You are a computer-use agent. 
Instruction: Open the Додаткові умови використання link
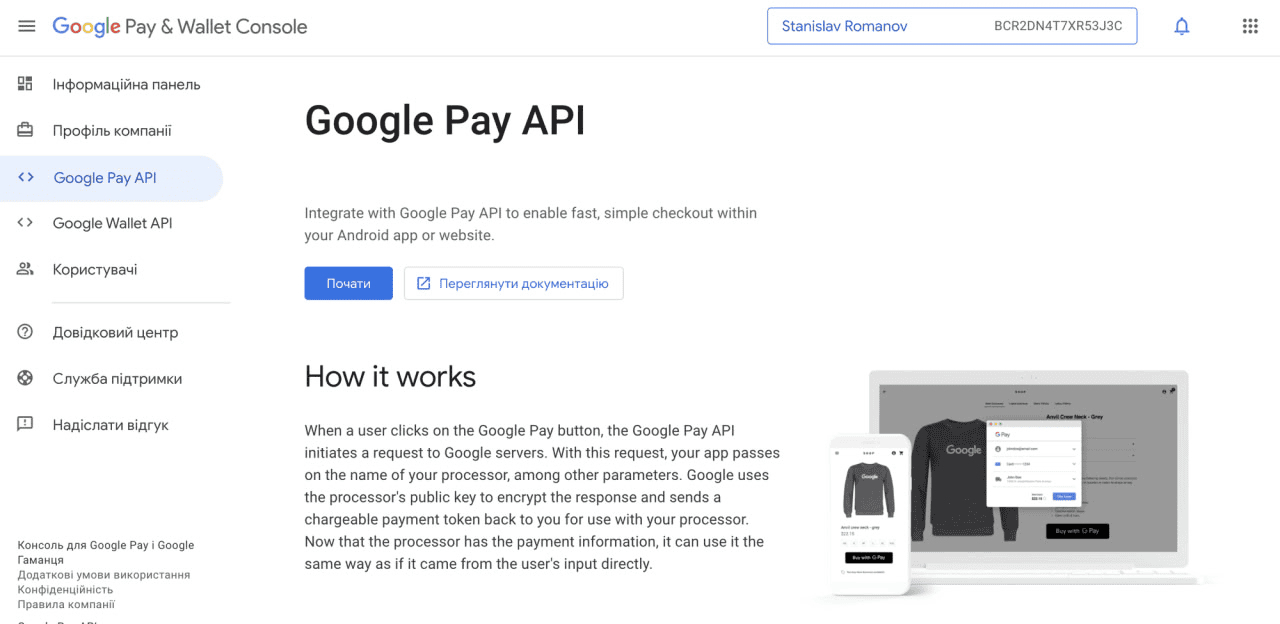(103, 575)
